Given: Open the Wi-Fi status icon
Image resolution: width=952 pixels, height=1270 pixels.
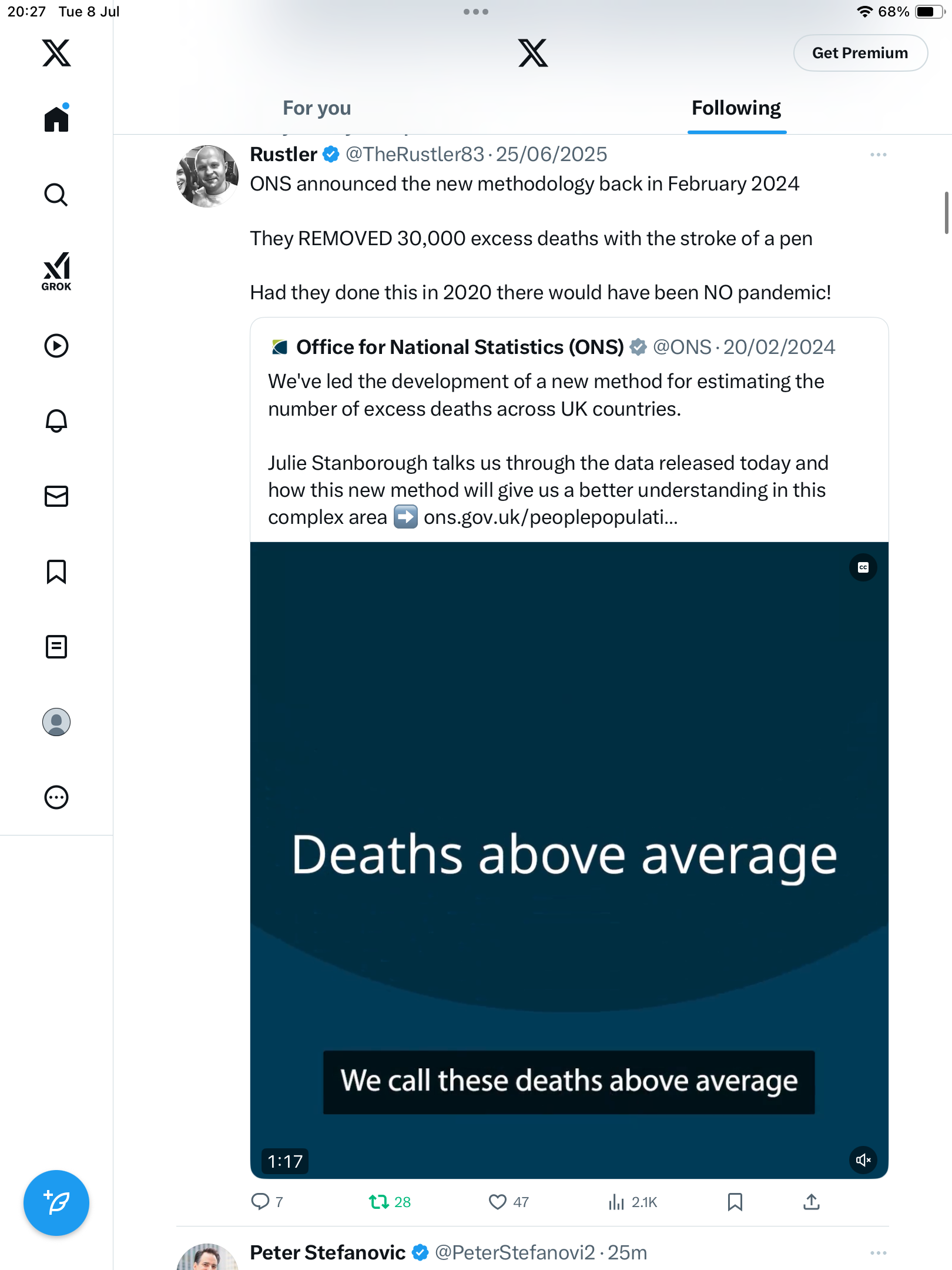Looking at the screenshot, I should [864, 12].
